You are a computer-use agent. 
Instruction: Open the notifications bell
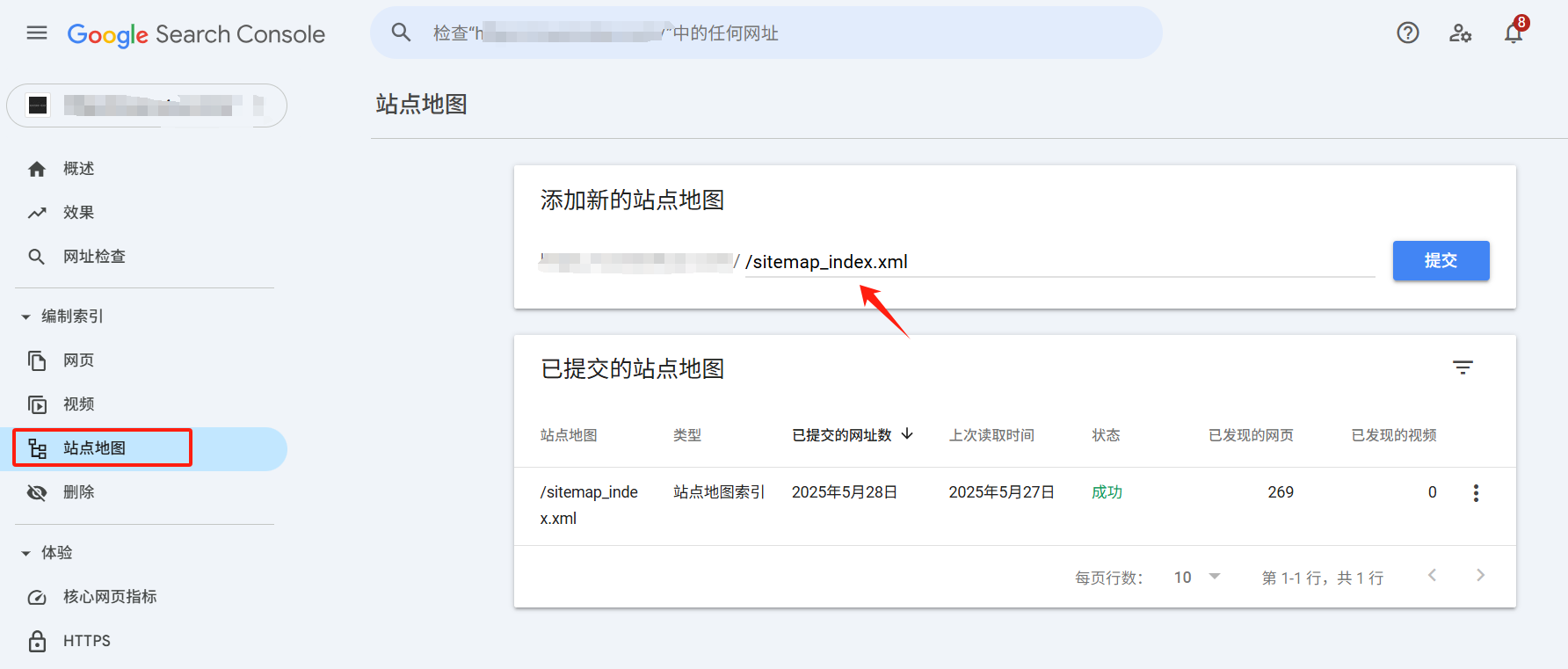pyautogui.click(x=1513, y=33)
